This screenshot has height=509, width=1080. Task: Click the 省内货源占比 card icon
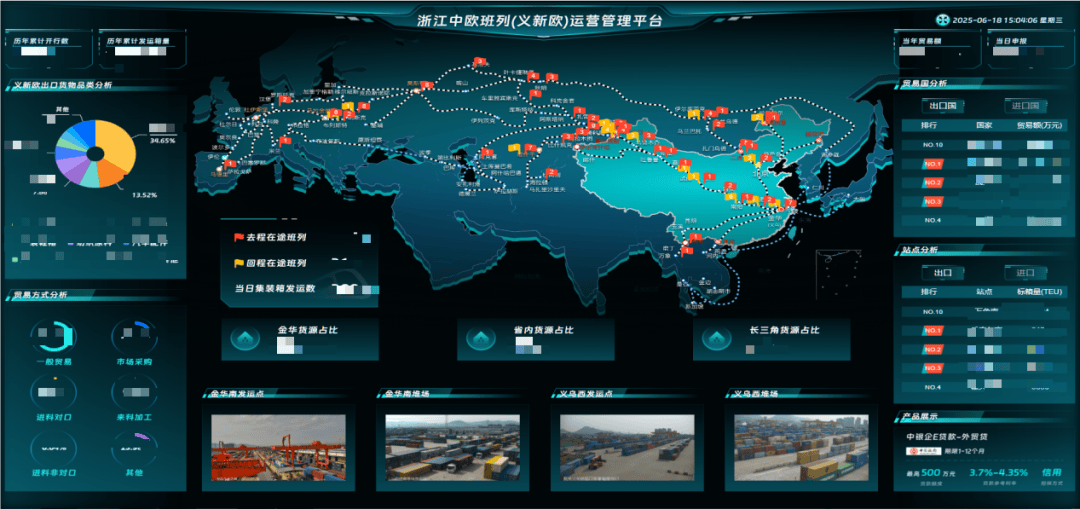click(481, 339)
